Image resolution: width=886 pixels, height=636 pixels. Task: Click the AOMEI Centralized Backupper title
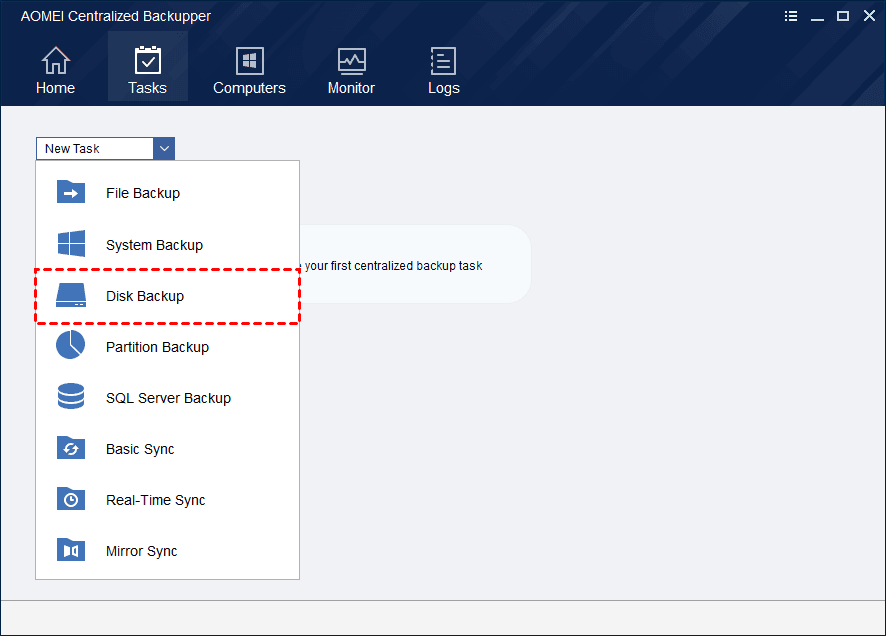click(x=116, y=16)
